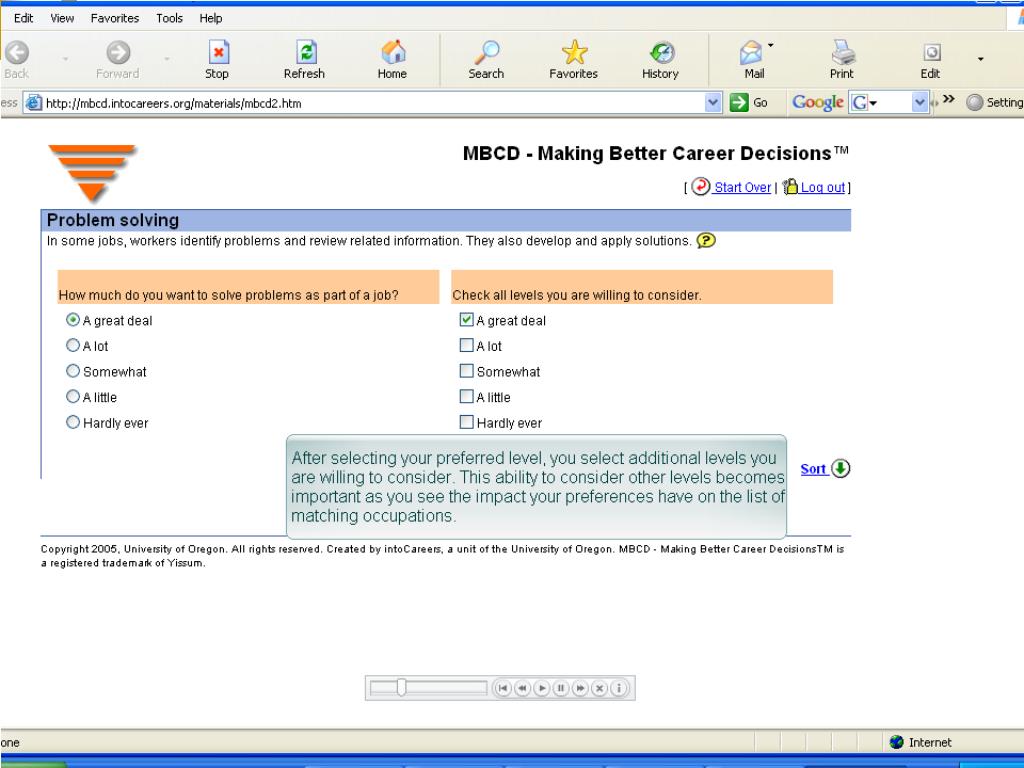Check the 'A little' checkbox
The height and width of the screenshot is (768, 1024).
coord(466,396)
